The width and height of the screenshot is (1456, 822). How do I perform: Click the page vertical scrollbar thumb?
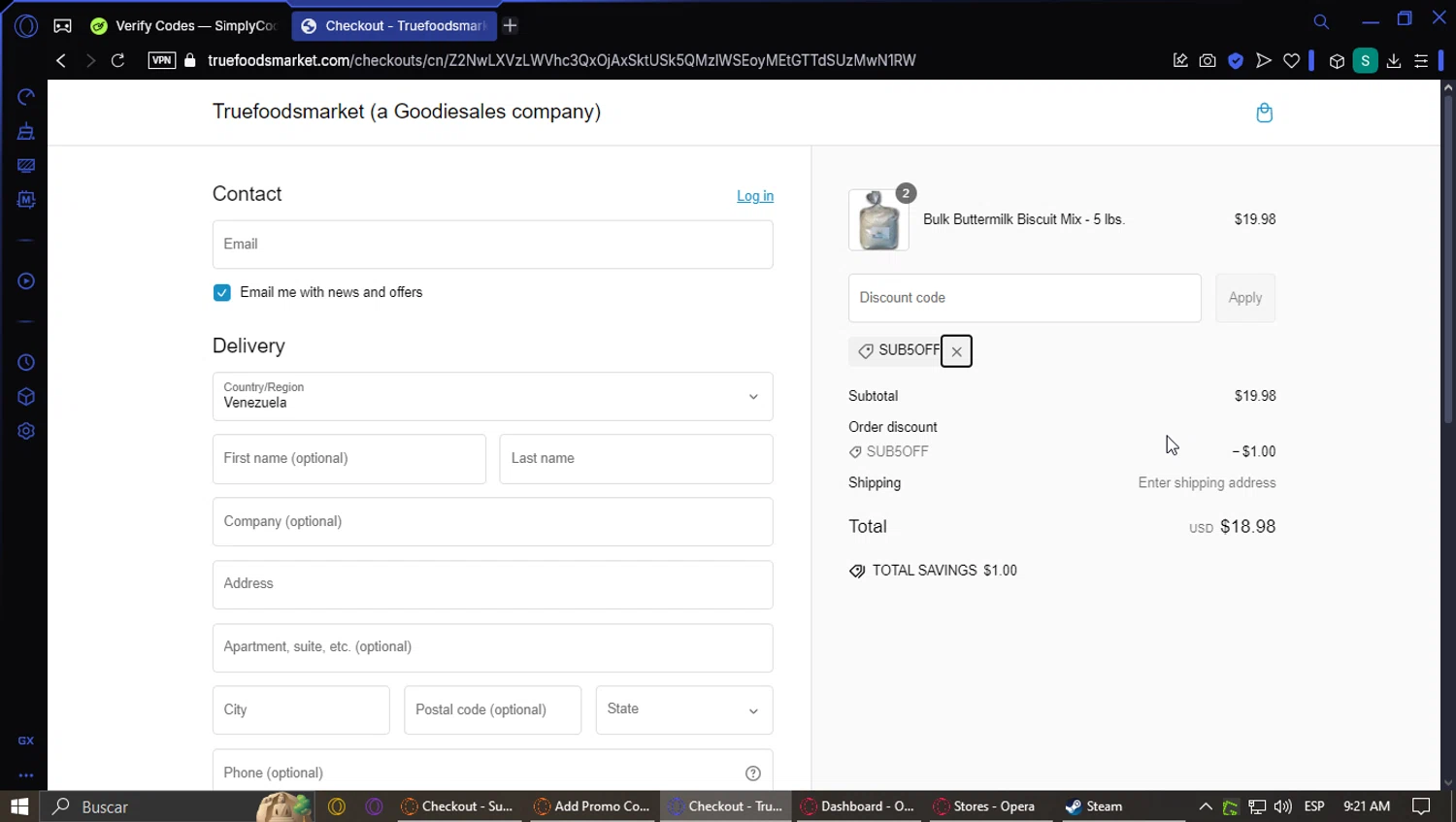pyautogui.click(x=1447, y=257)
